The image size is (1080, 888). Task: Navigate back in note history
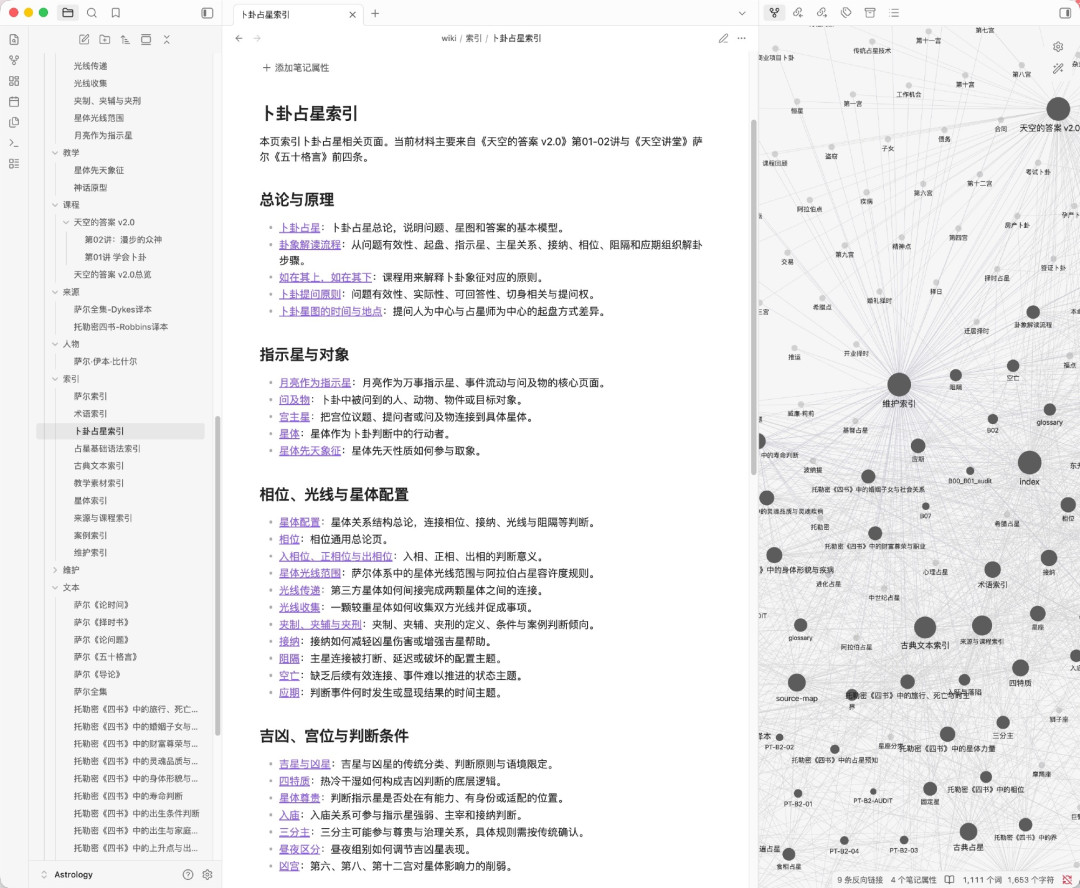click(239, 39)
